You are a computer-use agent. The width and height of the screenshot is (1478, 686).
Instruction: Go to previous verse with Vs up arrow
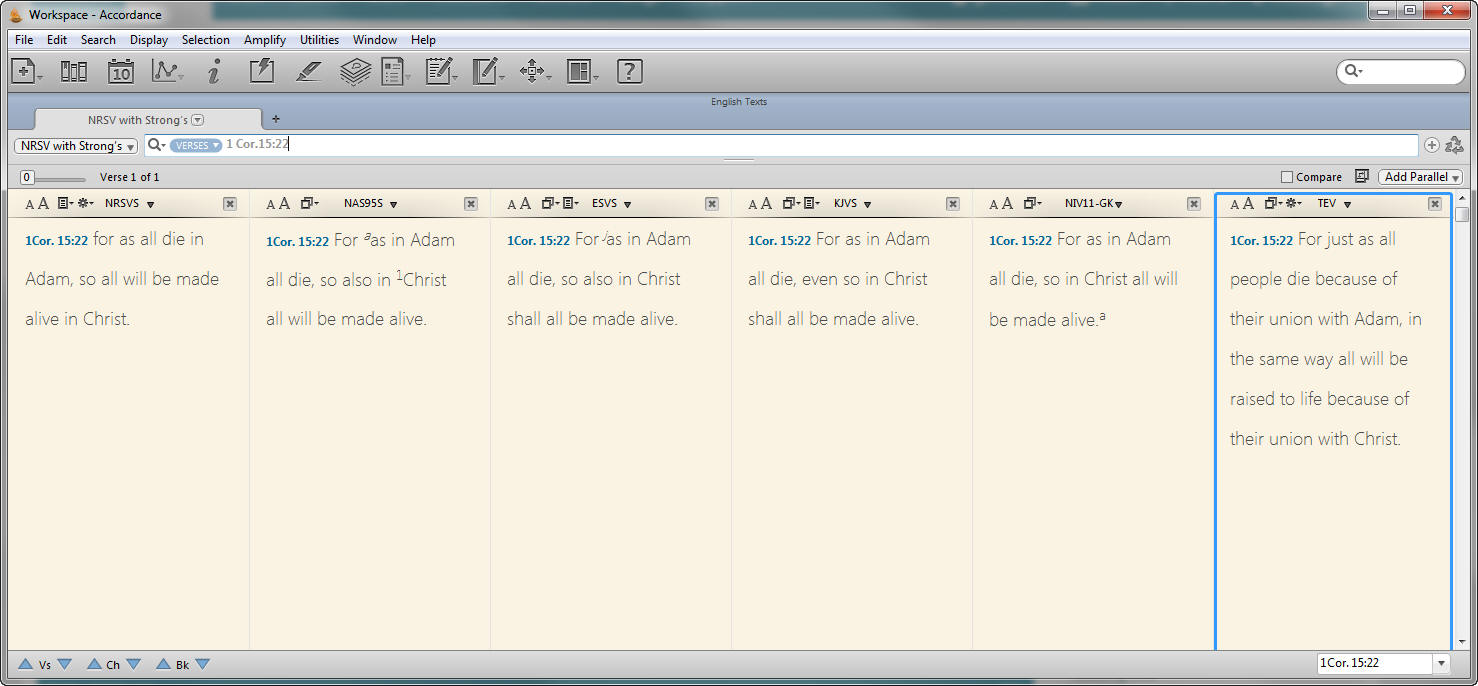(25, 664)
